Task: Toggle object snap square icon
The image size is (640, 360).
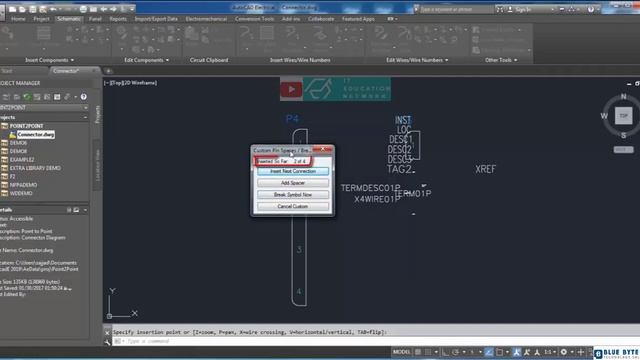Action: [x=499, y=352]
